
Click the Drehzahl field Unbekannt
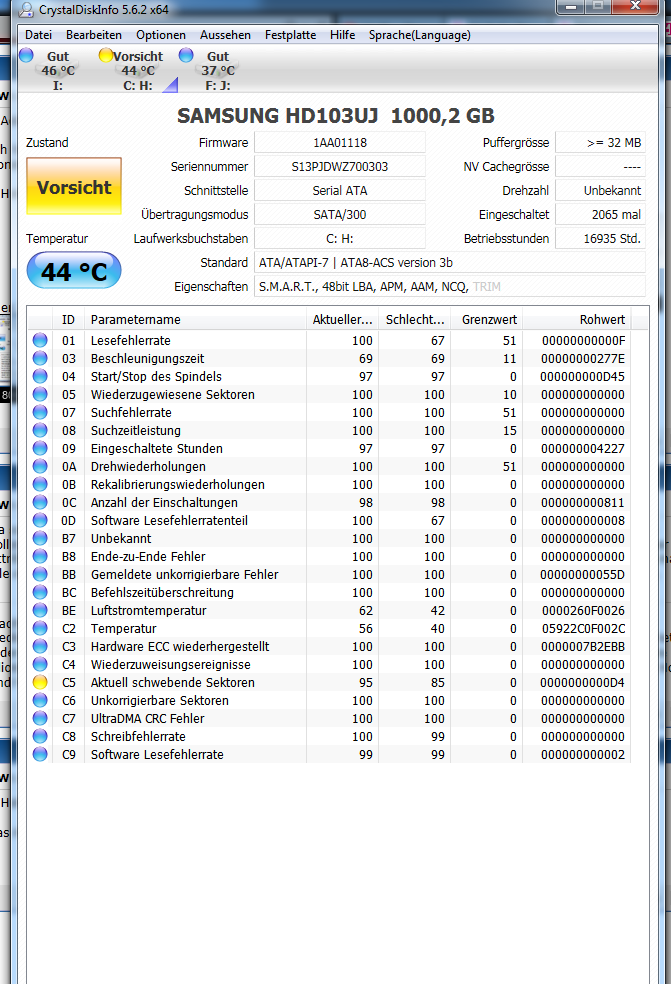(600, 190)
